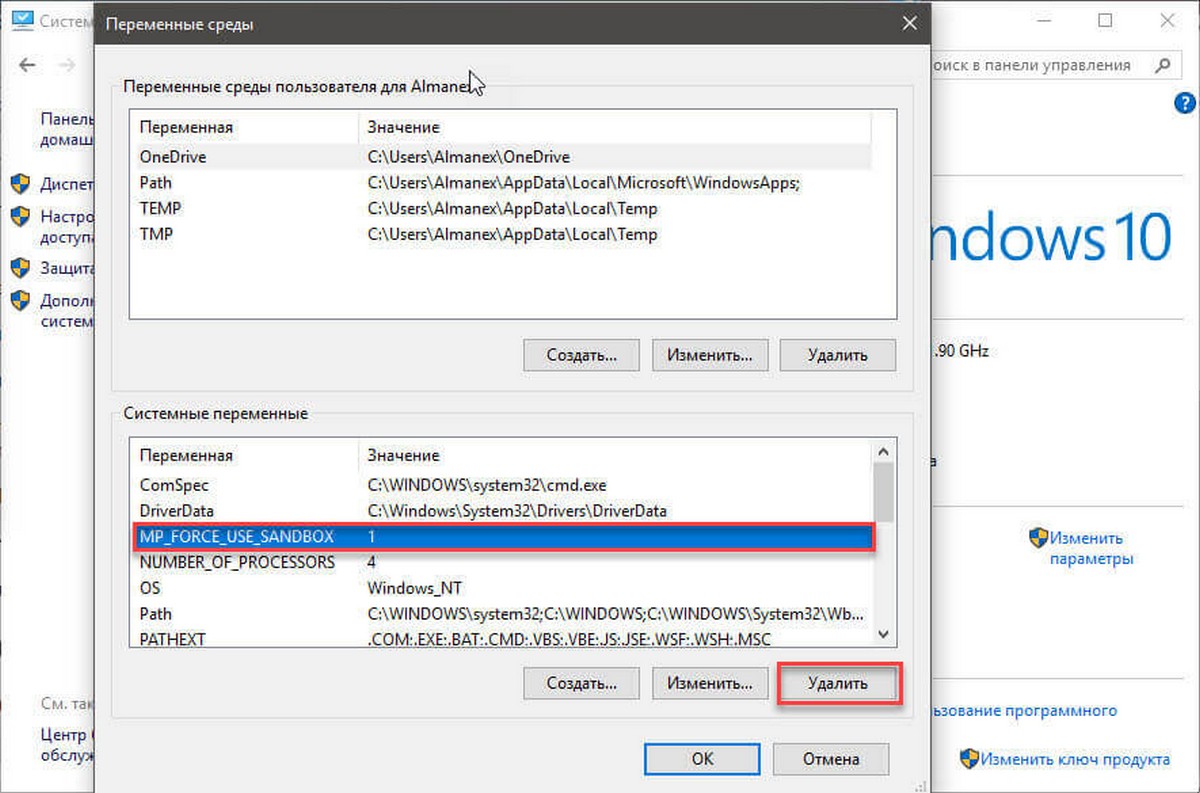Click the shield icon beside Изменить ключ продукта
The image size is (1200, 793).
click(969, 758)
